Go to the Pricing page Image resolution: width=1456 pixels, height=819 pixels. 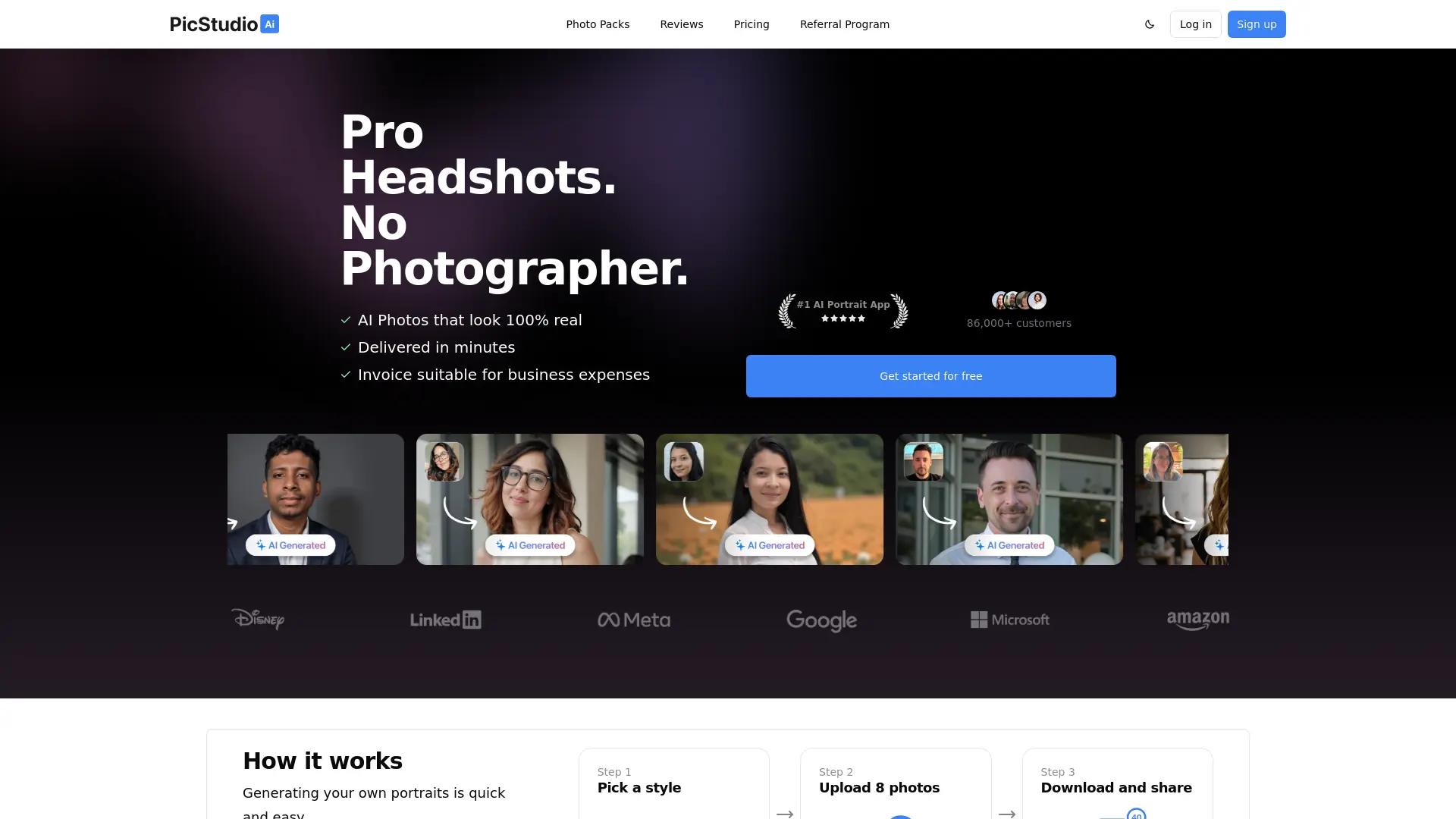[751, 24]
